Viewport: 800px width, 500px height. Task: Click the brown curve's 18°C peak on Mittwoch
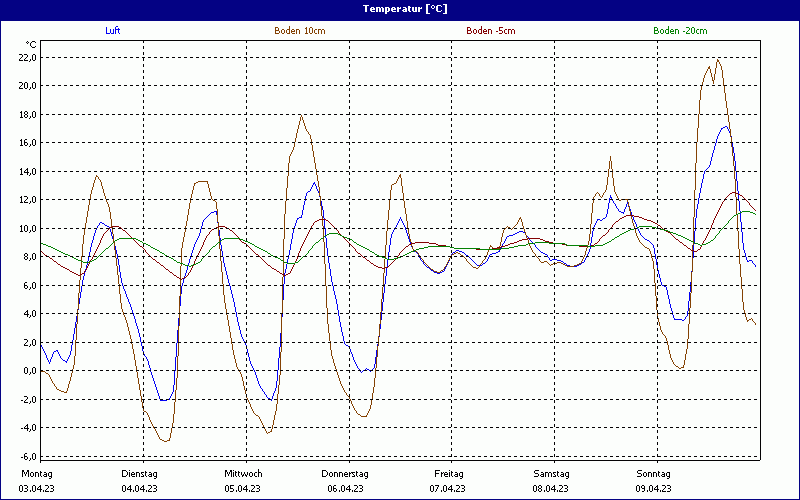tap(301, 115)
